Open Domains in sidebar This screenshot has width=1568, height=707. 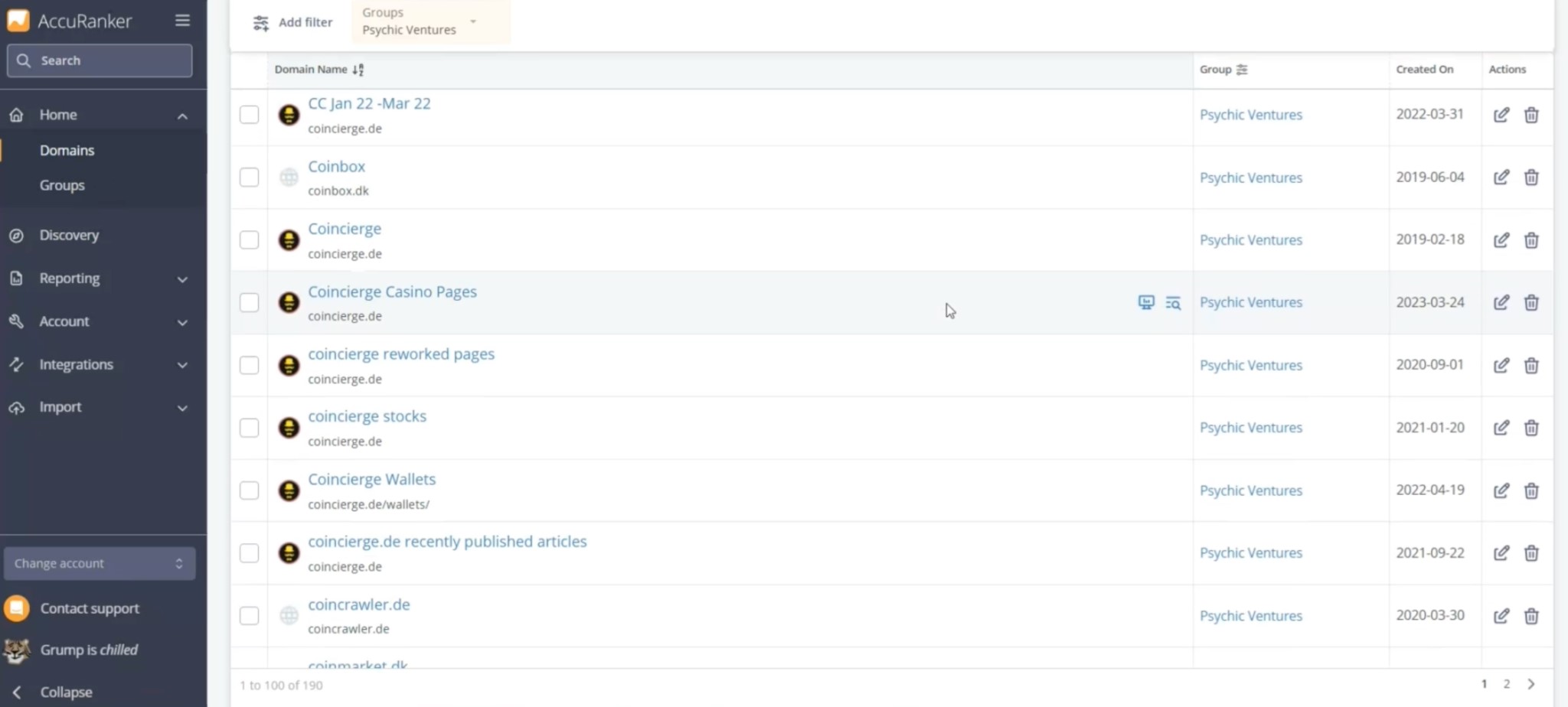tap(67, 151)
